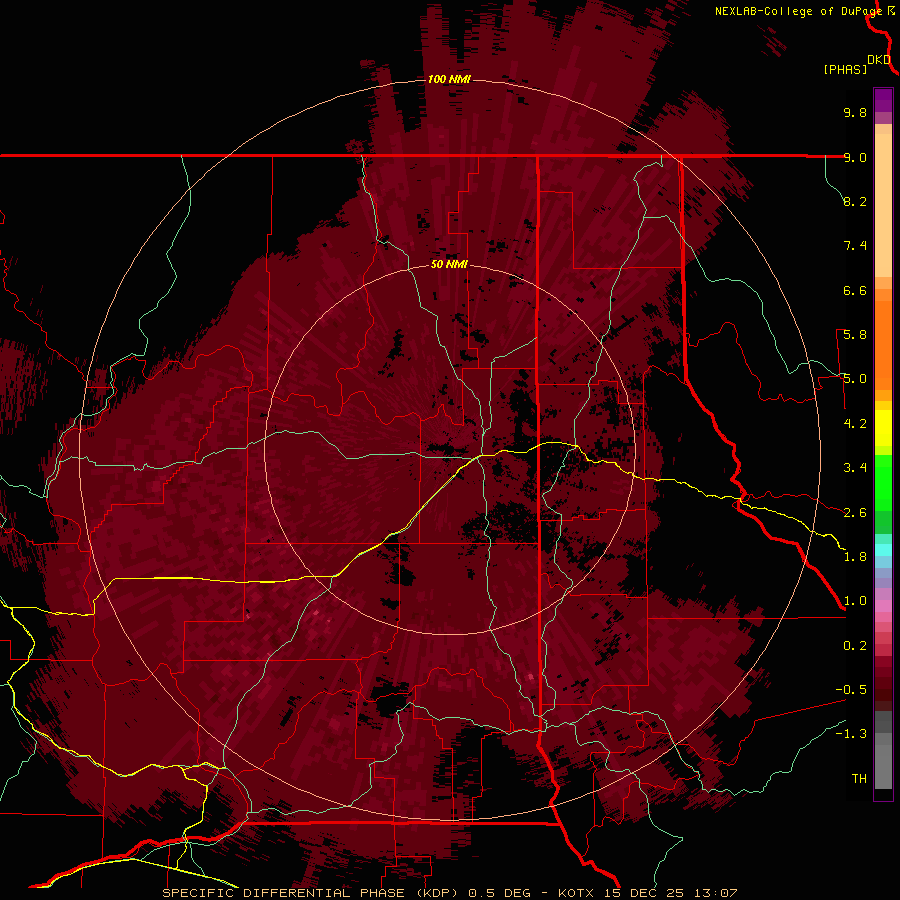Click the 1.0 legend value
900x900 pixels.
coord(855,601)
